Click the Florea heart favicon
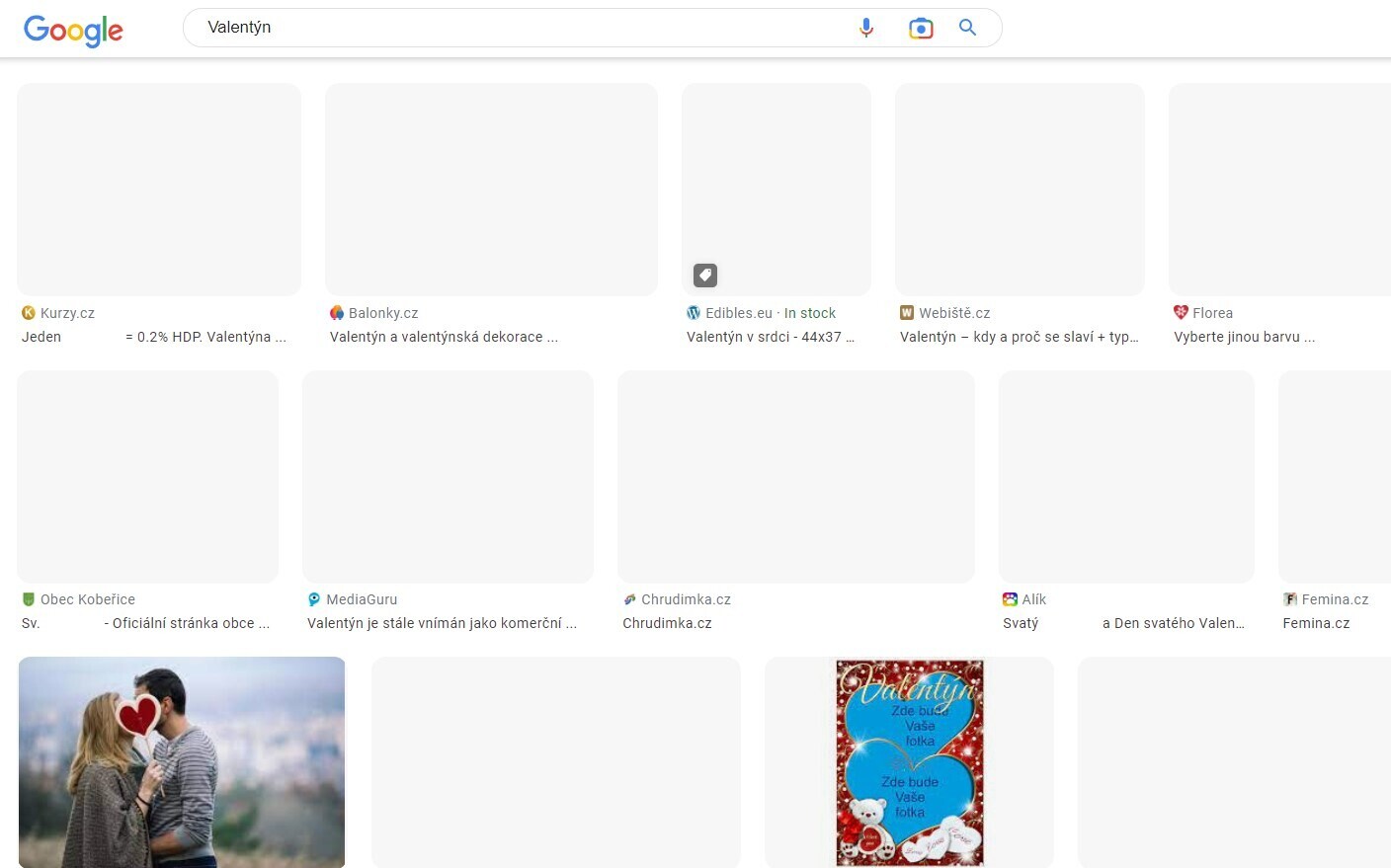Viewport: 1391px width, 868px height. click(1181, 313)
